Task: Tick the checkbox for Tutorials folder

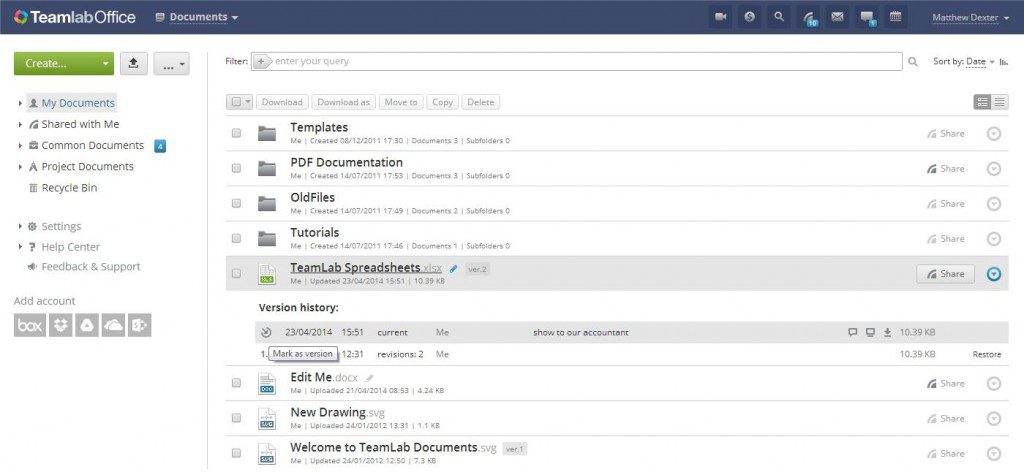Action: point(236,238)
